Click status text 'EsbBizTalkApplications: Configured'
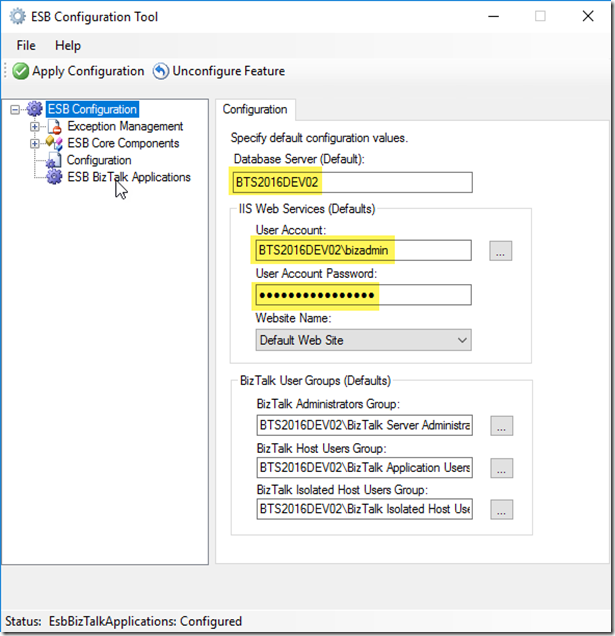This screenshot has height=636, width=615. (145, 621)
